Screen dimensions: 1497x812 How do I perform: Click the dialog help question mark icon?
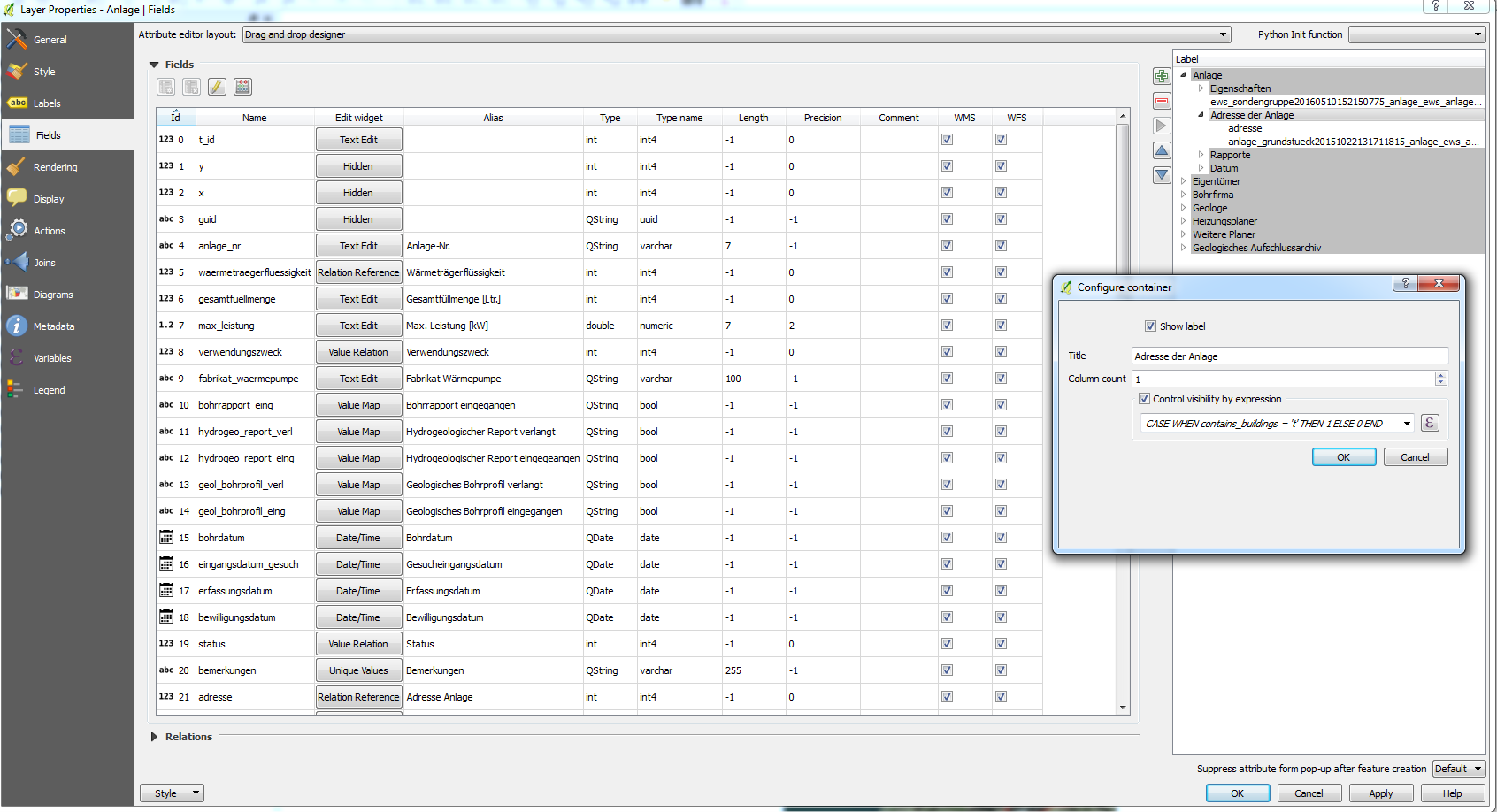(1405, 283)
